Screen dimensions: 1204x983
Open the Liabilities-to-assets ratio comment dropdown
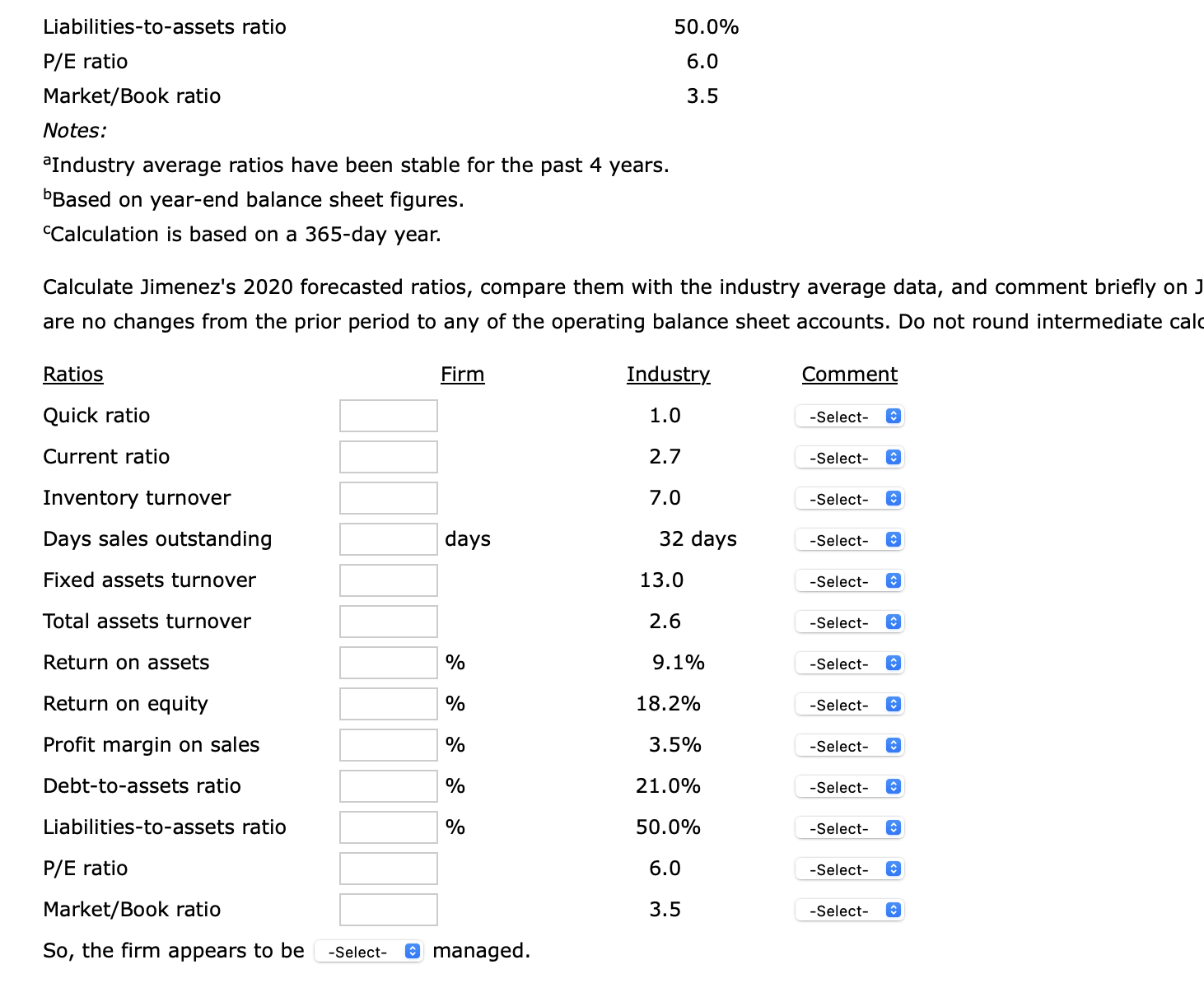(x=848, y=827)
